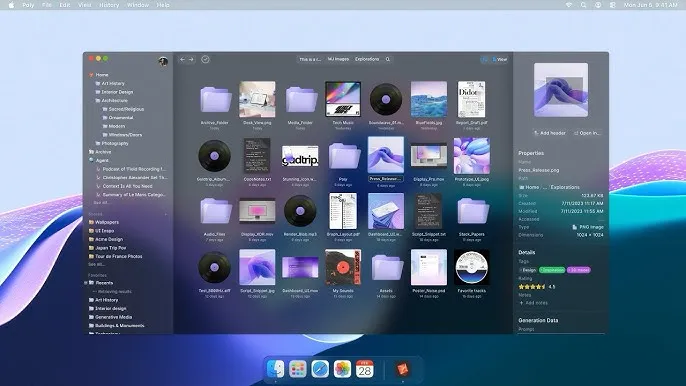The width and height of the screenshot is (686, 386).
Task: Click the large preview thumbnail in properties panel
Action: click(x=561, y=90)
